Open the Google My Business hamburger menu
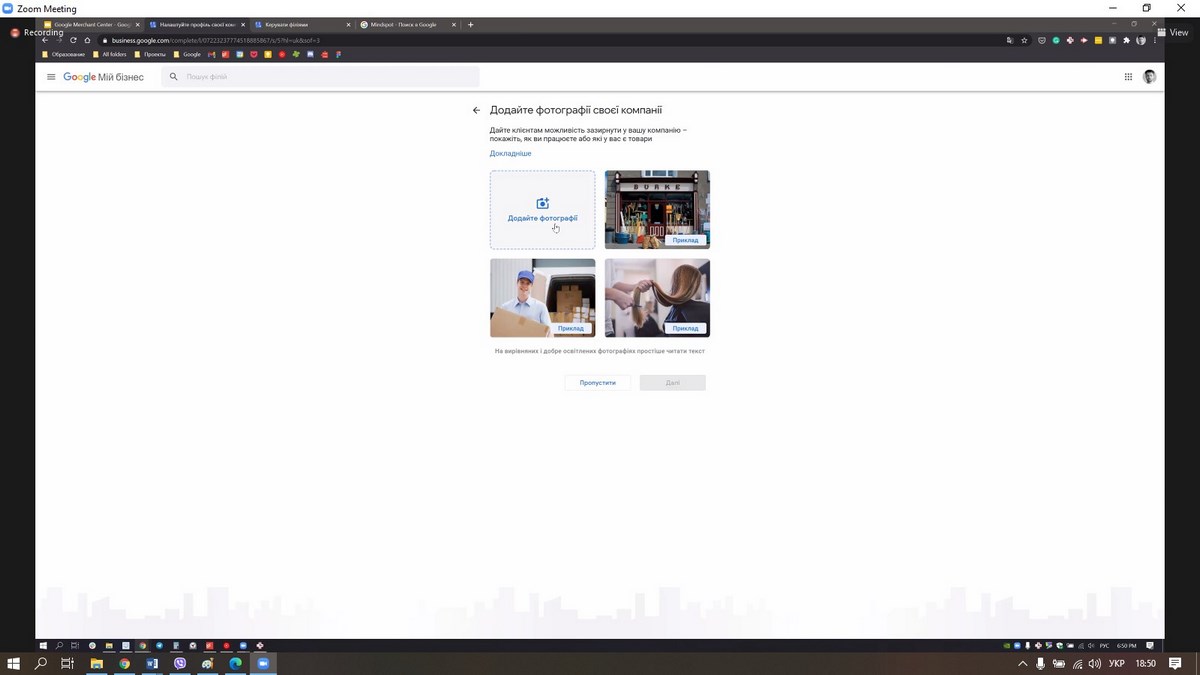The height and width of the screenshot is (675, 1200). pyautogui.click(x=51, y=77)
